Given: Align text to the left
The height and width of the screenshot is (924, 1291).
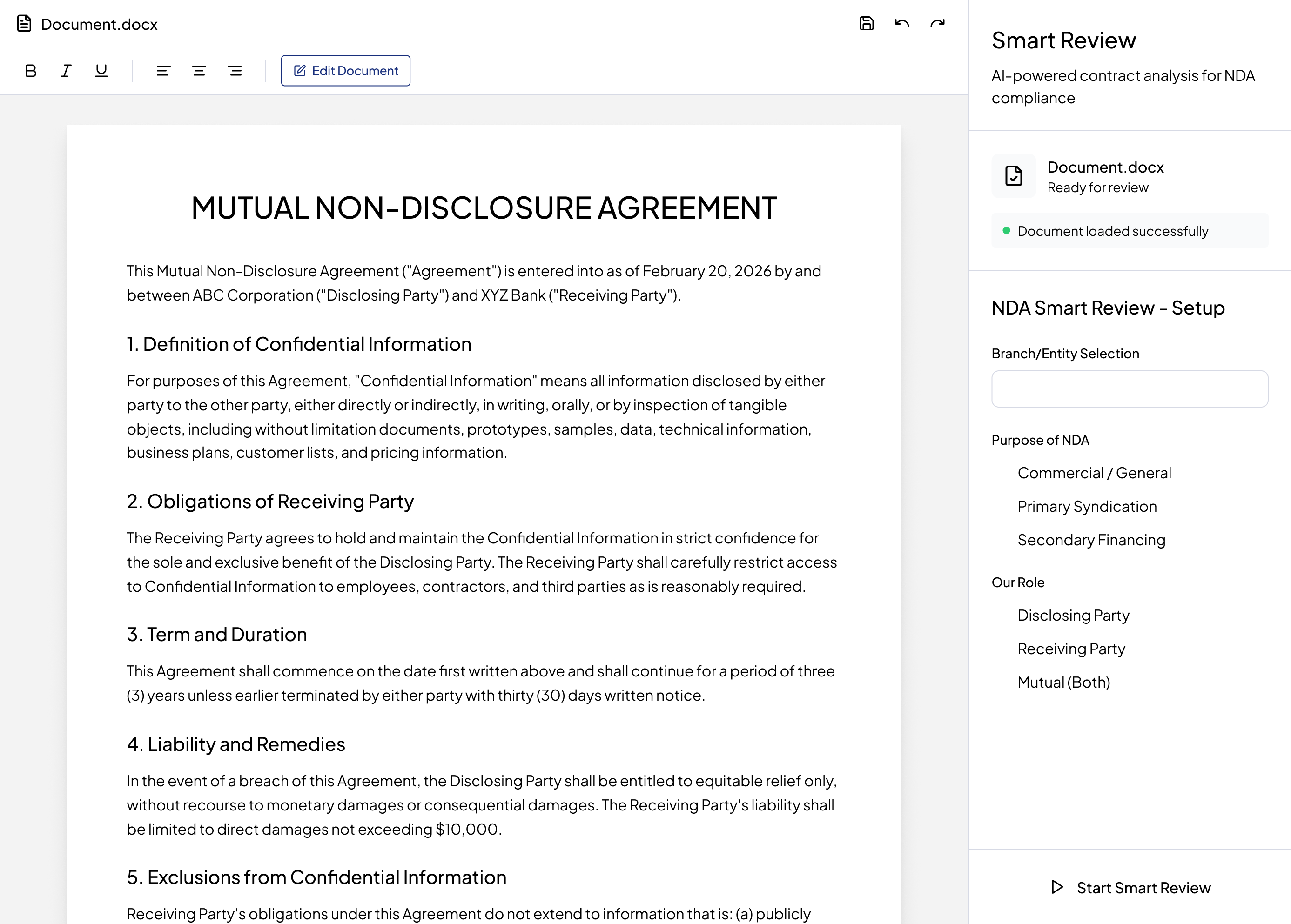Looking at the screenshot, I should coord(163,71).
